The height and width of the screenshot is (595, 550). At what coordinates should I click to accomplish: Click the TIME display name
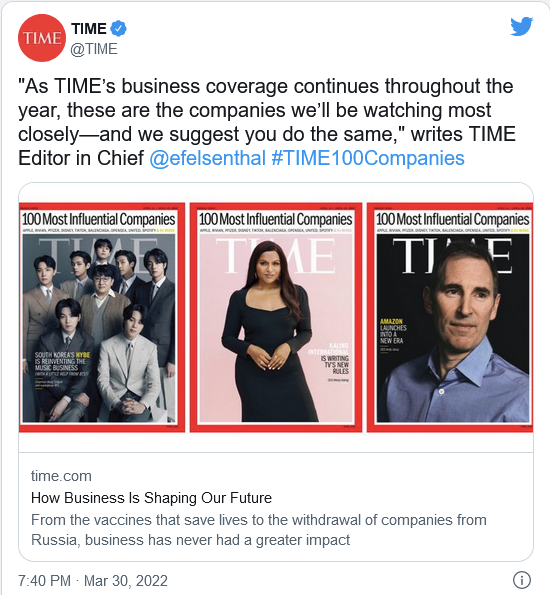pyautogui.click(x=89, y=29)
